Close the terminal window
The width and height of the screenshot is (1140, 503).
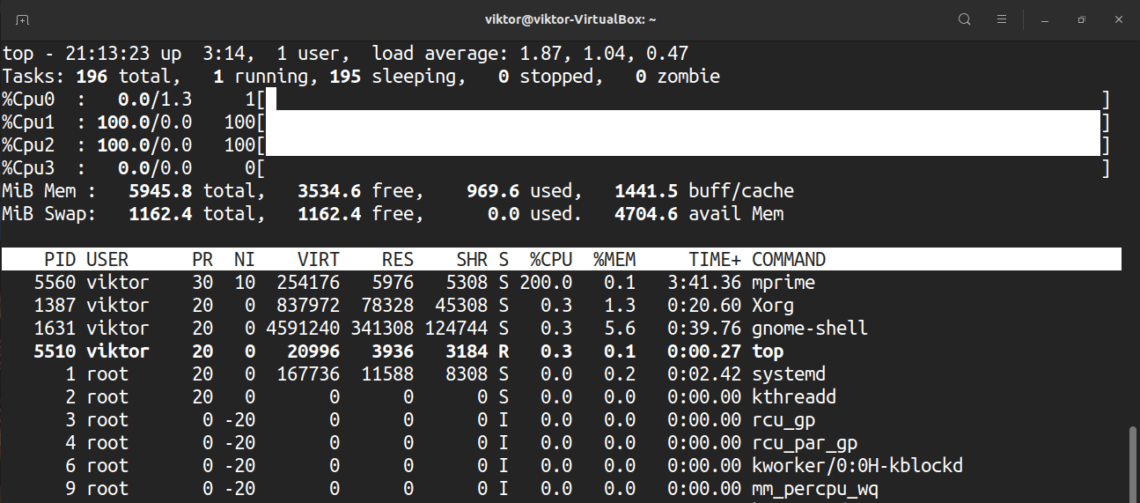click(1119, 20)
